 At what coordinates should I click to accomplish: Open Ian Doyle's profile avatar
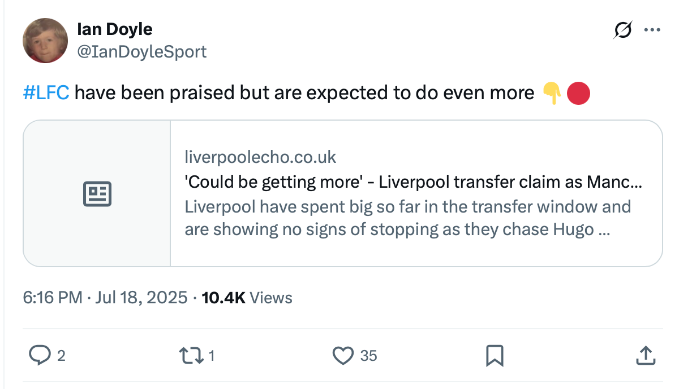click(x=45, y=40)
